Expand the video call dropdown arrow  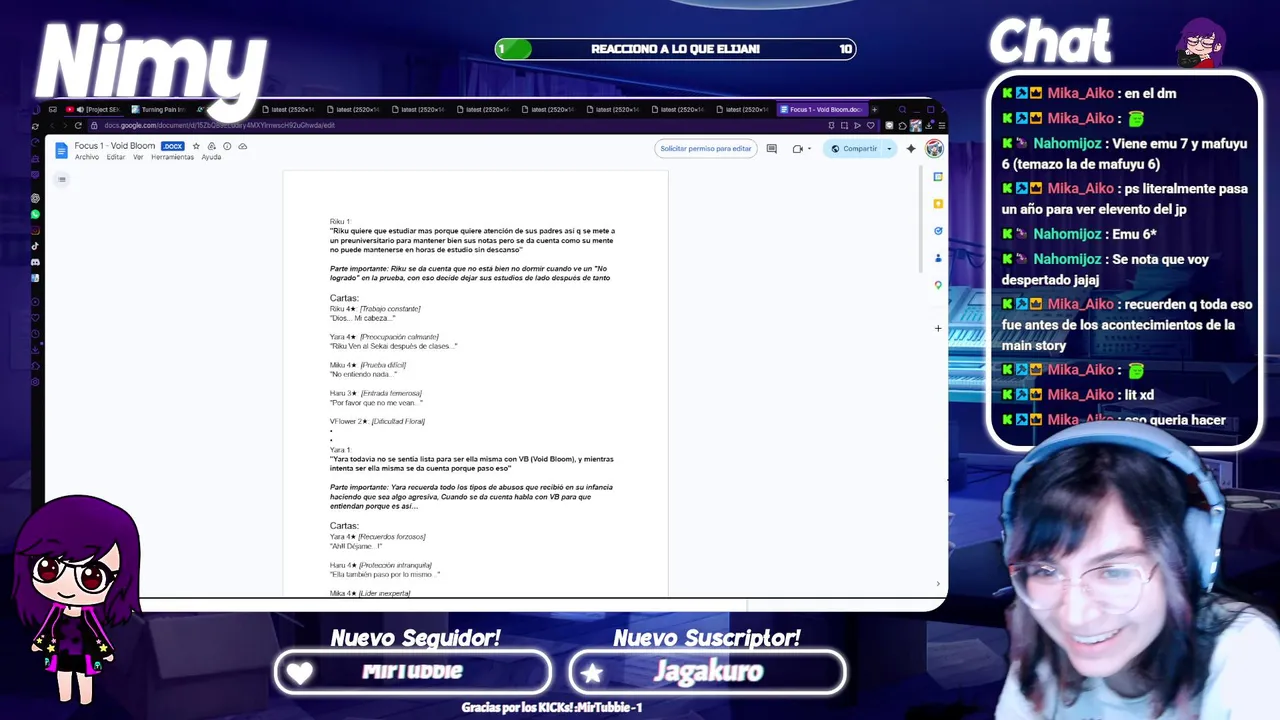tap(809, 149)
